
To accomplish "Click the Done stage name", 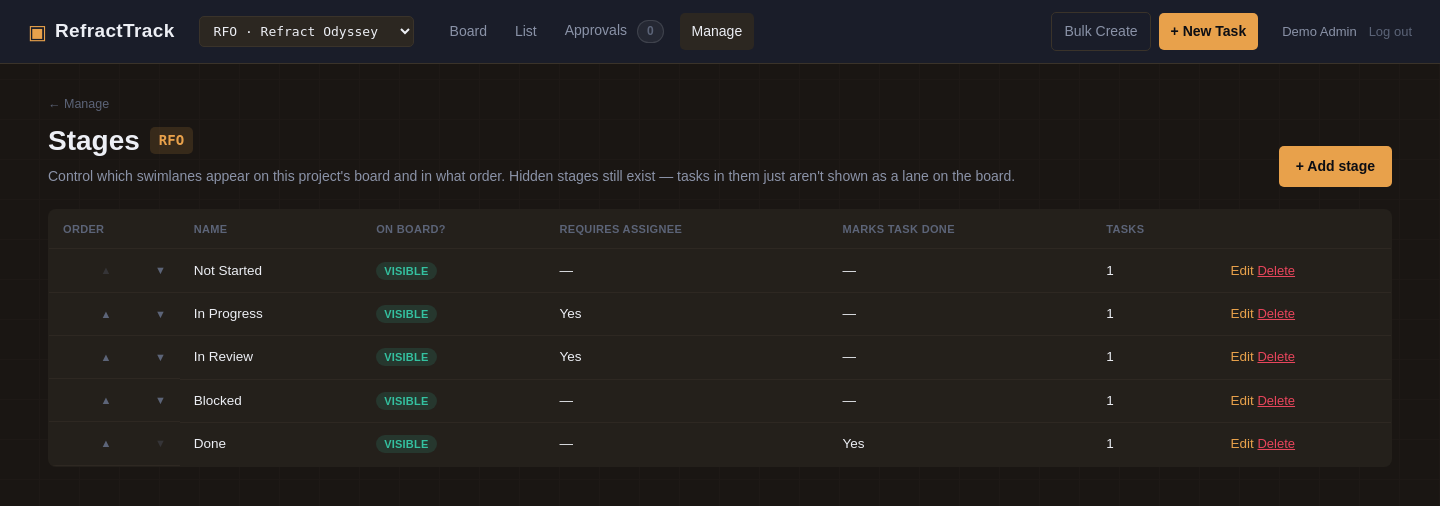I will tap(210, 443).
